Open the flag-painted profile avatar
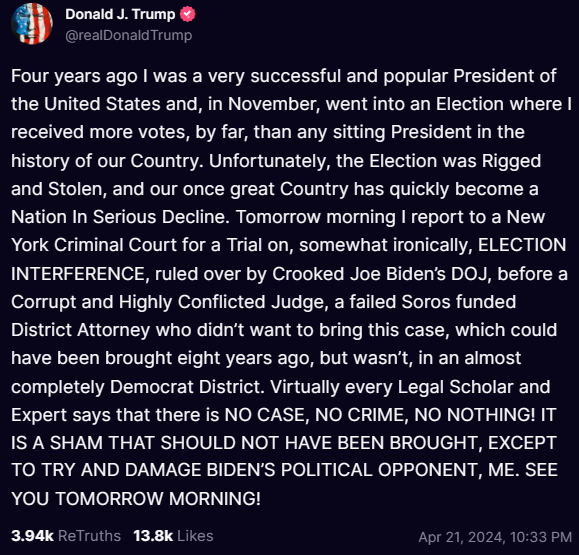Image resolution: width=579 pixels, height=555 pixels. 32,24
